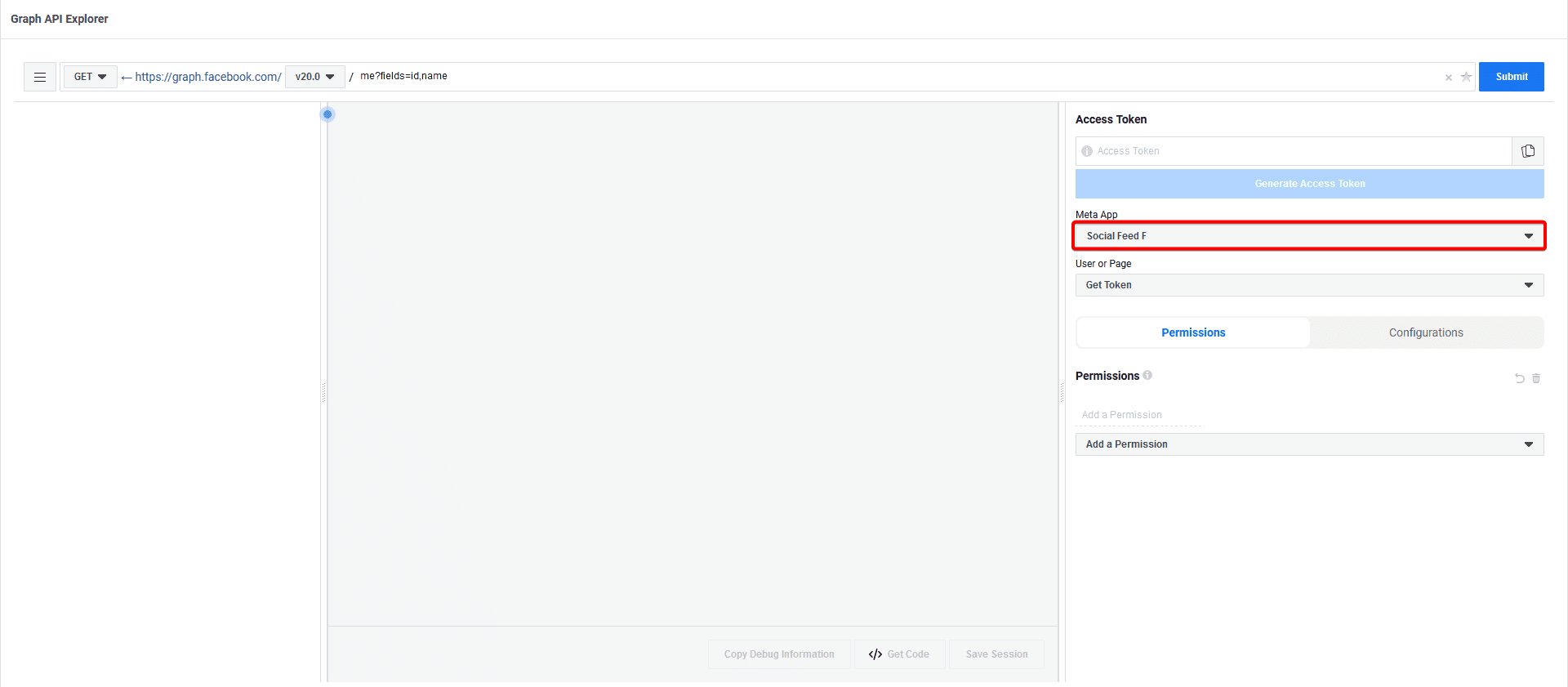
Task: Copy the access token via clipboard icon
Action: tap(1527, 151)
